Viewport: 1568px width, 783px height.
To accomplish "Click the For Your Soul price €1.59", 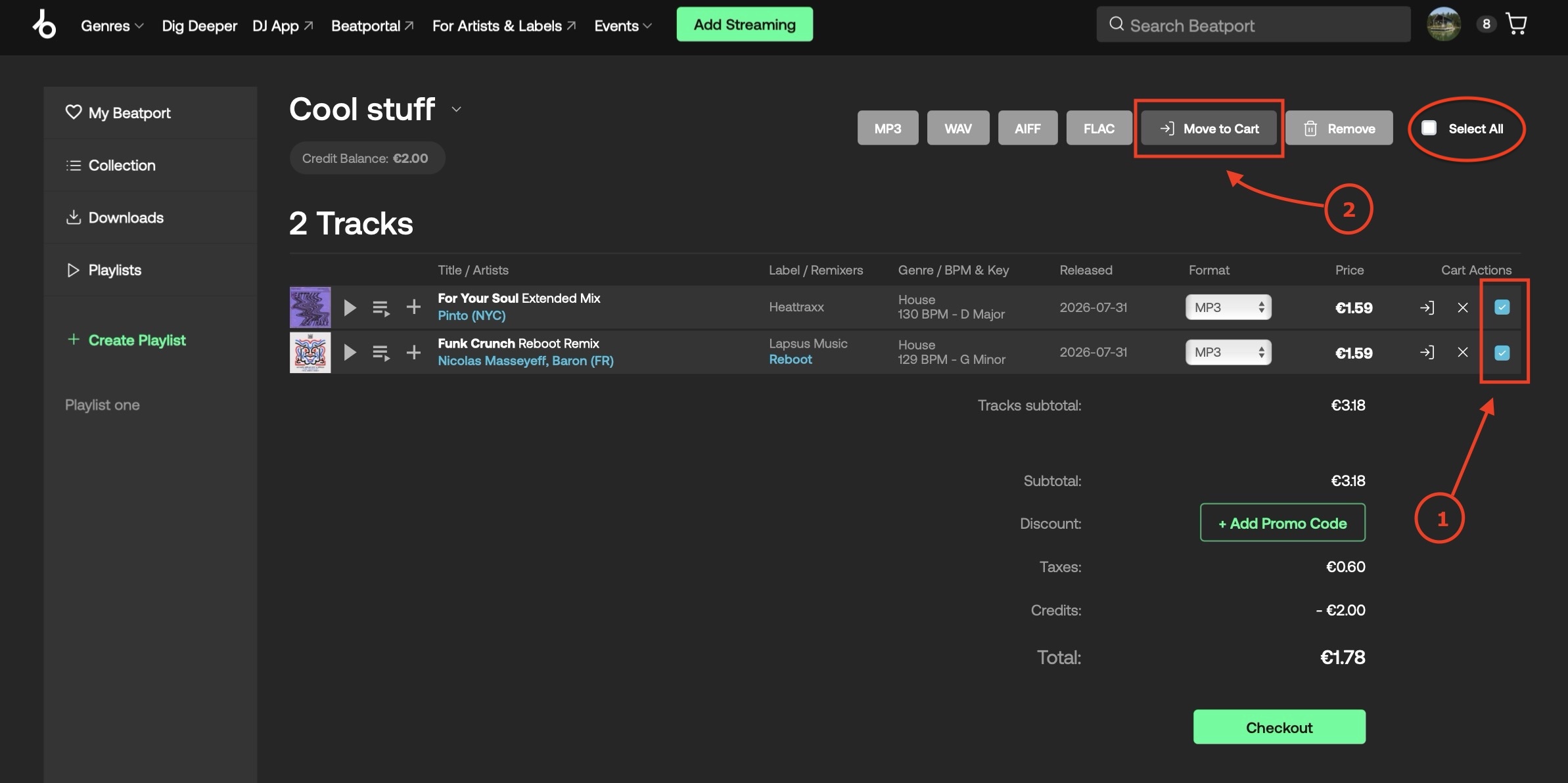I will [x=1354, y=307].
